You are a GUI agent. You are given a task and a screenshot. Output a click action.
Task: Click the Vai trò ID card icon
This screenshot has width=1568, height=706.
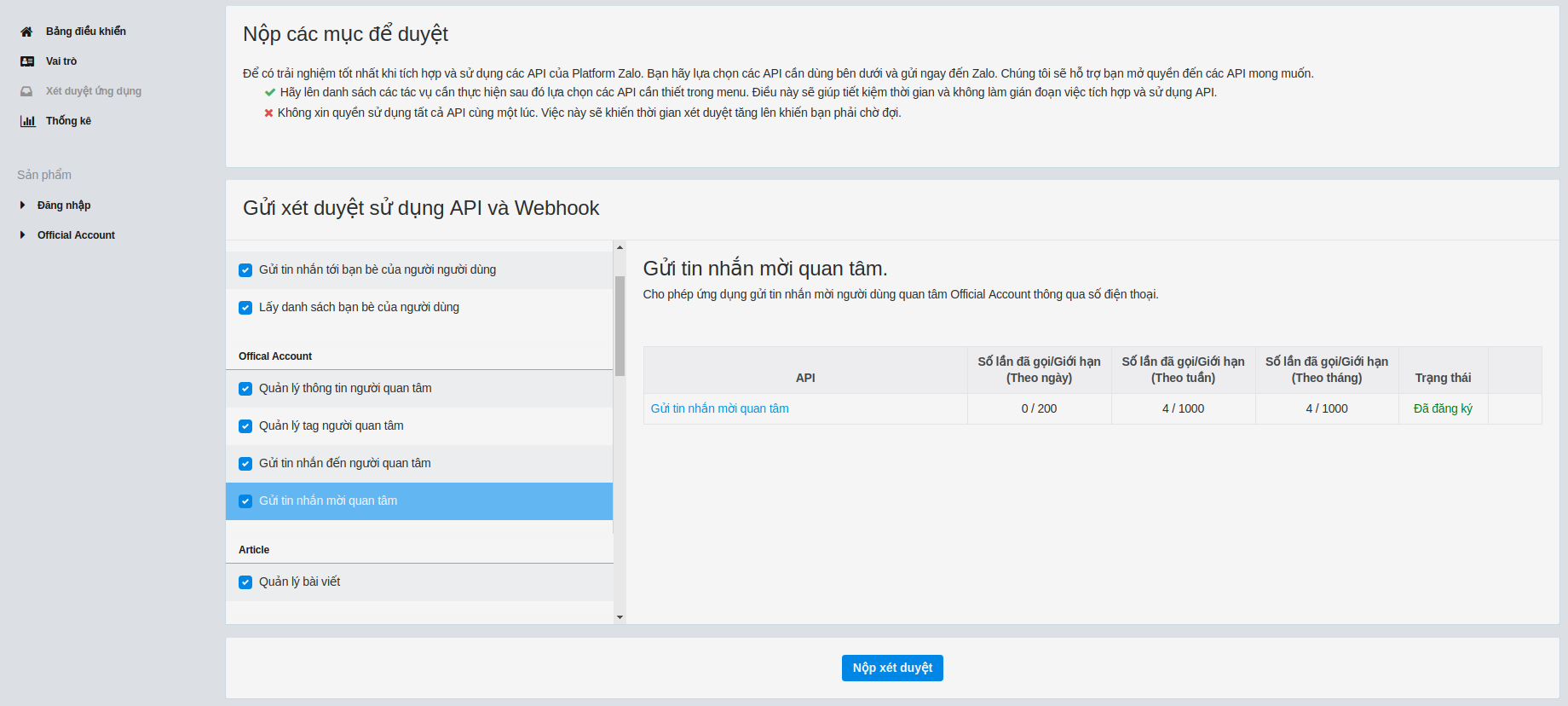27,61
